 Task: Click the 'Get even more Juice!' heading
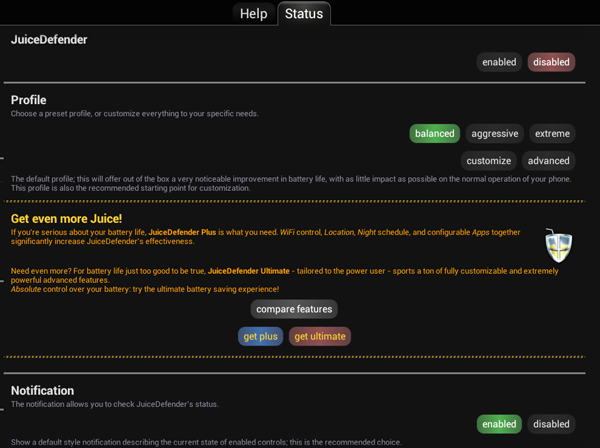point(67,218)
